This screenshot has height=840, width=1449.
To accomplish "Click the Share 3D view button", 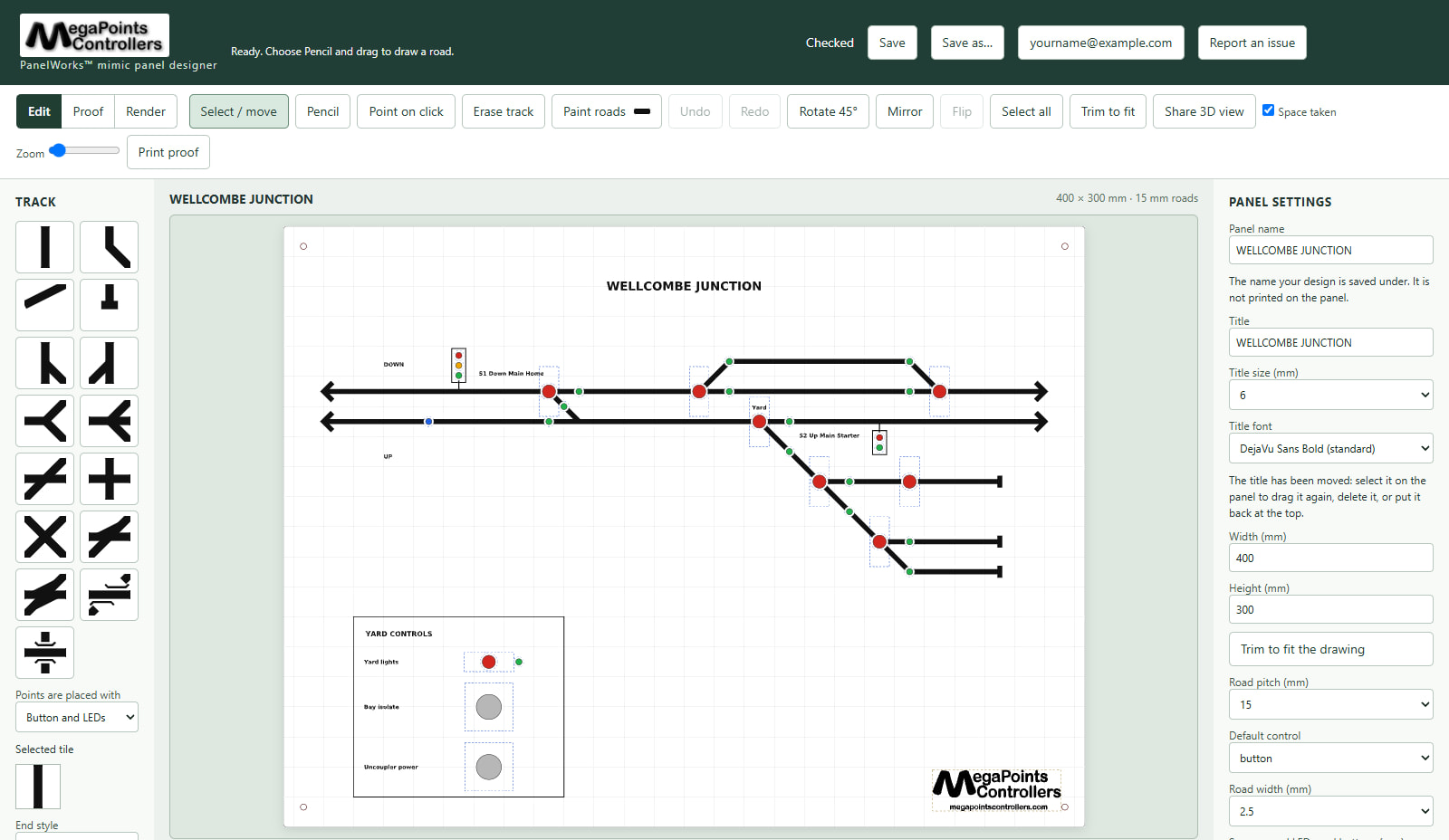I will click(1204, 111).
